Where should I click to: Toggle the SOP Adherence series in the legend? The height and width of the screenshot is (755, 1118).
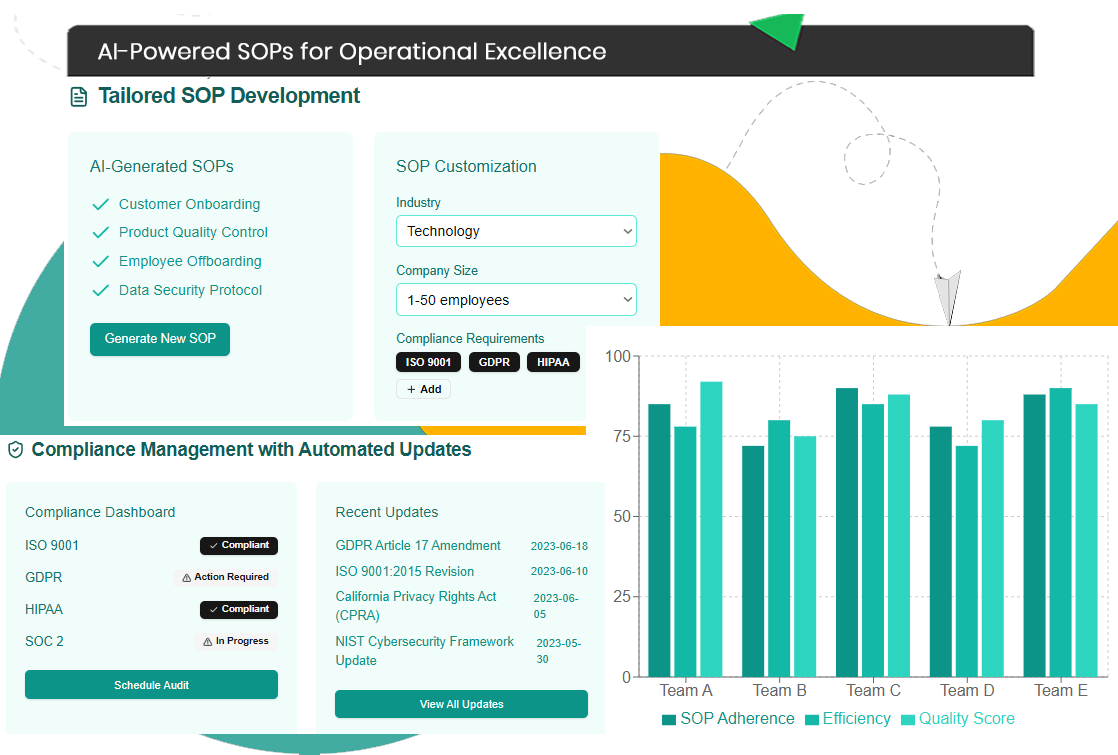(x=728, y=719)
